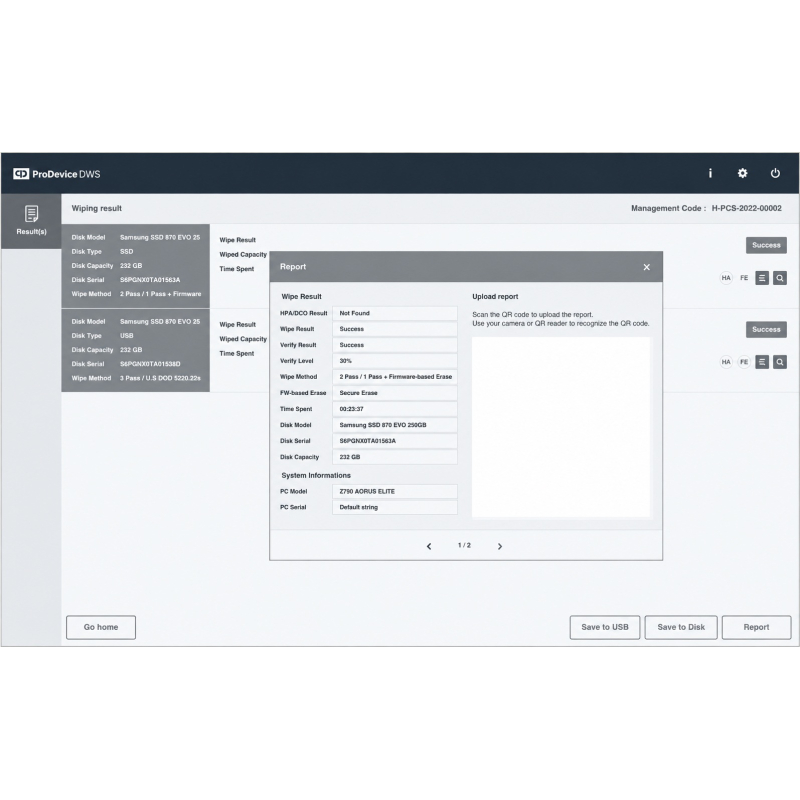Click the QR code upload area
Screen dimensions: 800x800
[561, 427]
